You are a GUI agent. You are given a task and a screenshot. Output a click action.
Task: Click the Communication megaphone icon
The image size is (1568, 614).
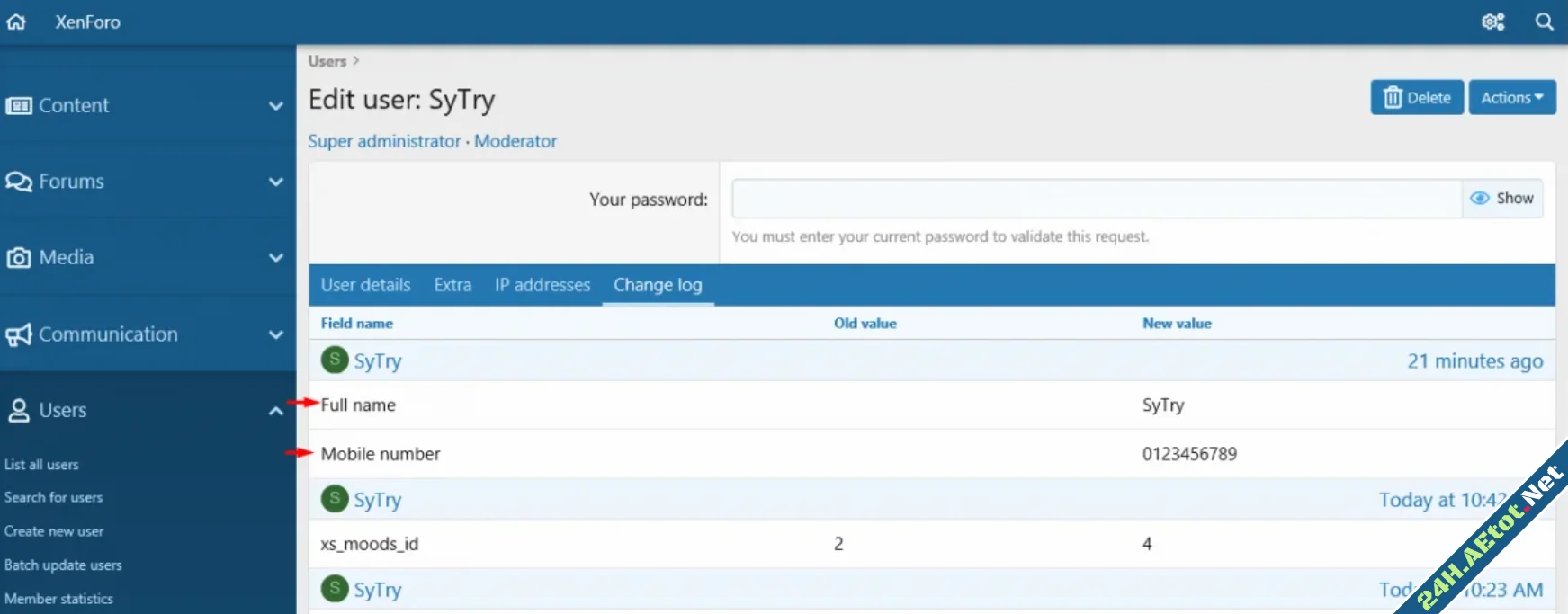pos(18,334)
